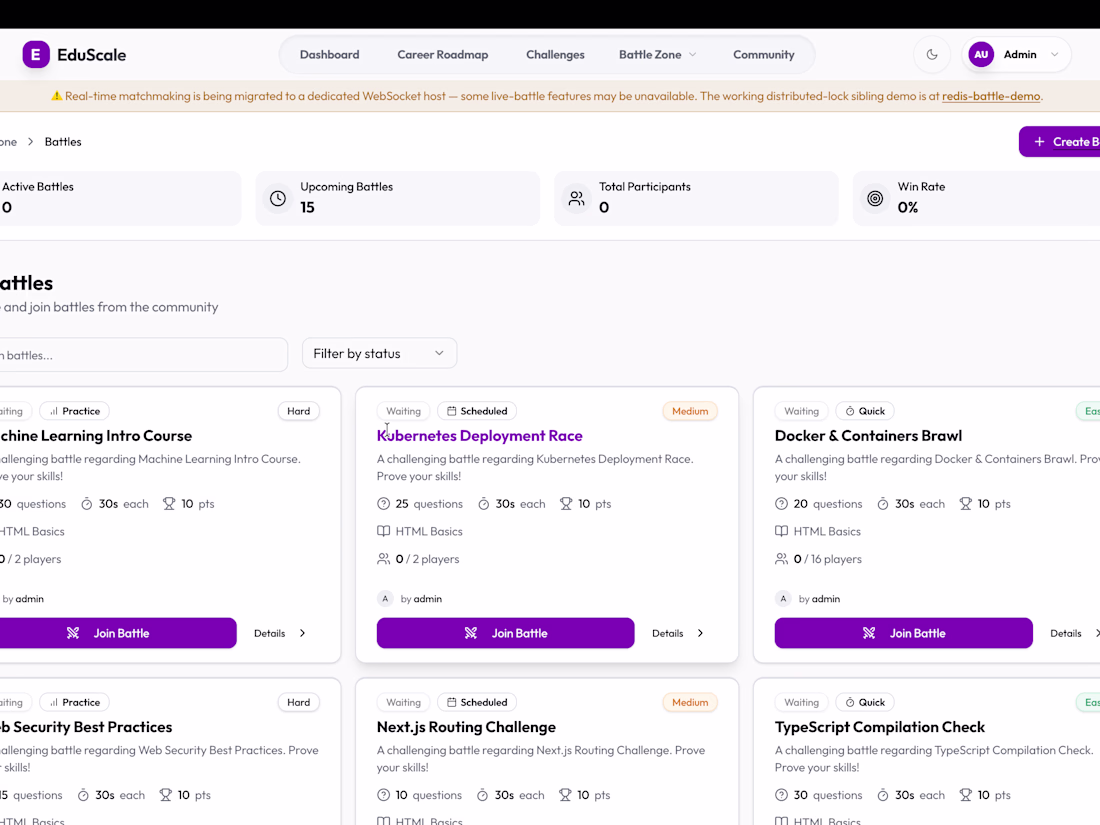This screenshot has height=825, width=1100.
Task: Click the Quick timer icon on TypeScript card
Action: point(850,702)
